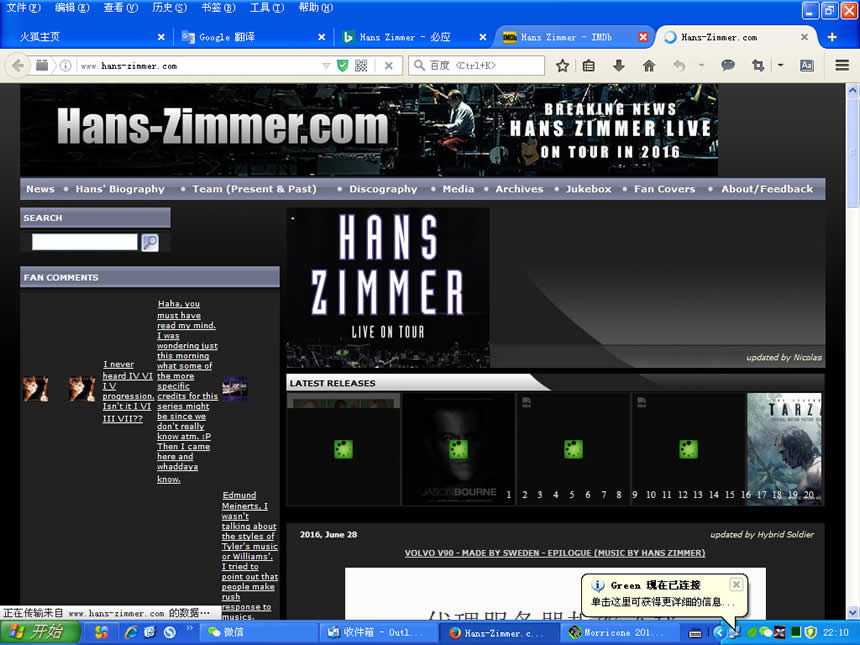Open the undo arrow dropdown
The width and height of the screenshot is (860, 645).
point(701,66)
